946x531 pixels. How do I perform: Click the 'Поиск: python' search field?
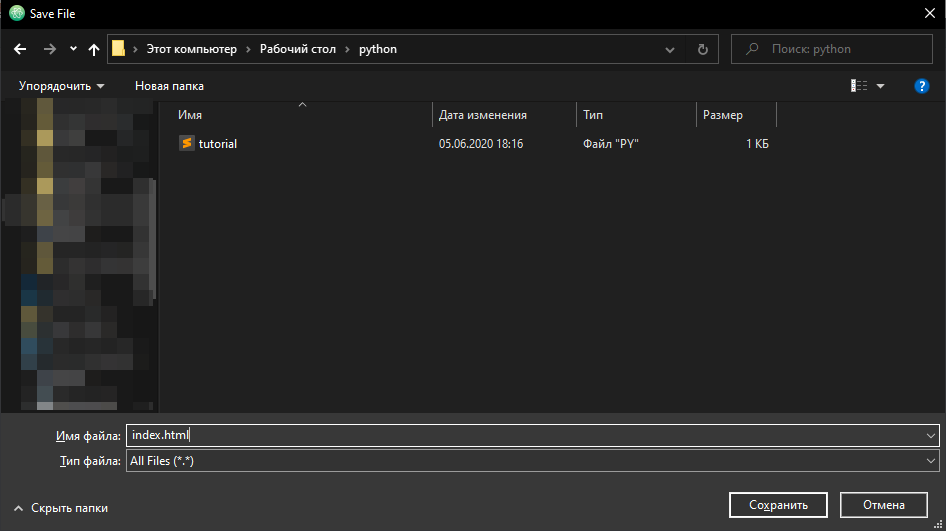(x=832, y=49)
